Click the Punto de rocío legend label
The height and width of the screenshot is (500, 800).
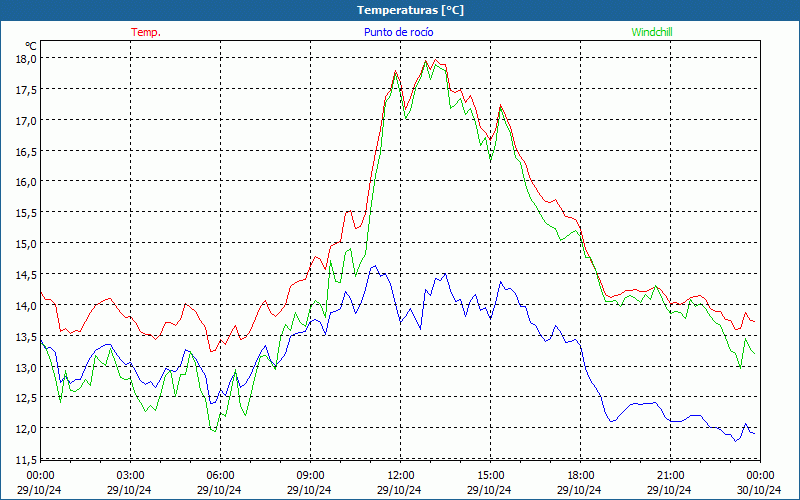tap(398, 32)
